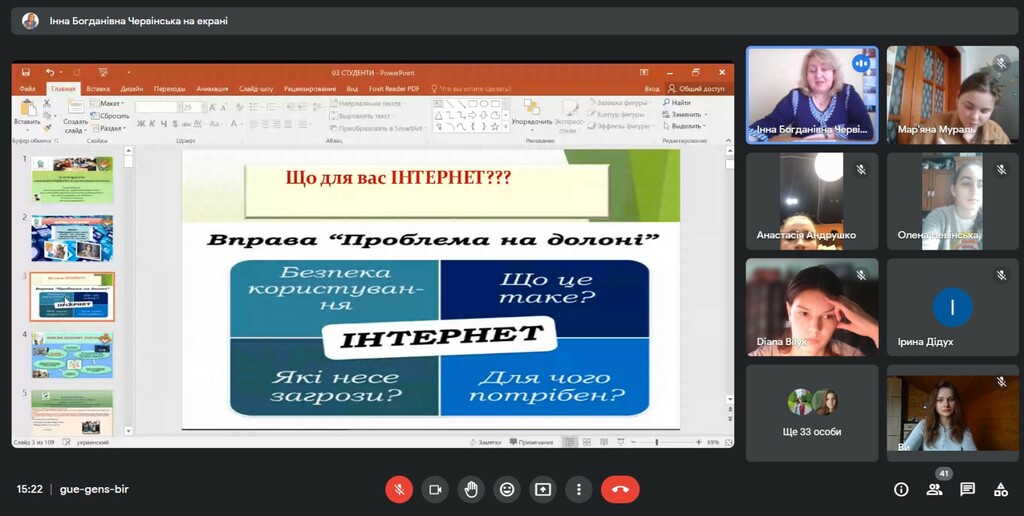Click the Заметки notes button in status bar
The height and width of the screenshot is (516, 1024).
point(486,441)
